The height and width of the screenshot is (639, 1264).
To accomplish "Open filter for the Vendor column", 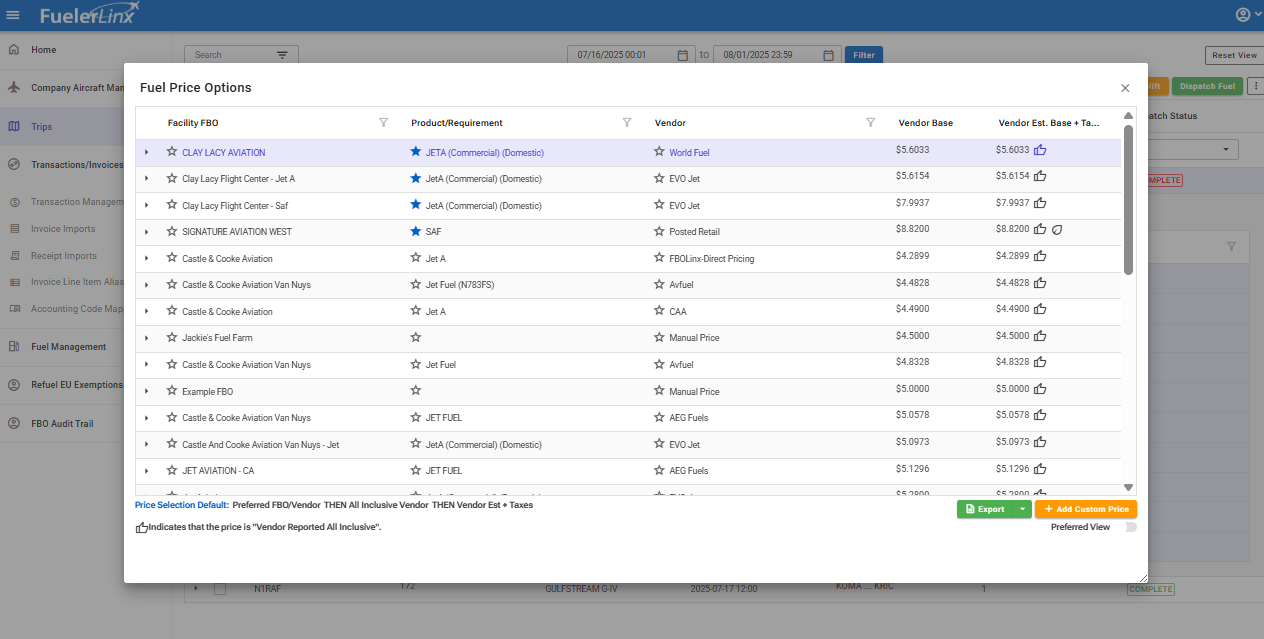I will [870, 122].
